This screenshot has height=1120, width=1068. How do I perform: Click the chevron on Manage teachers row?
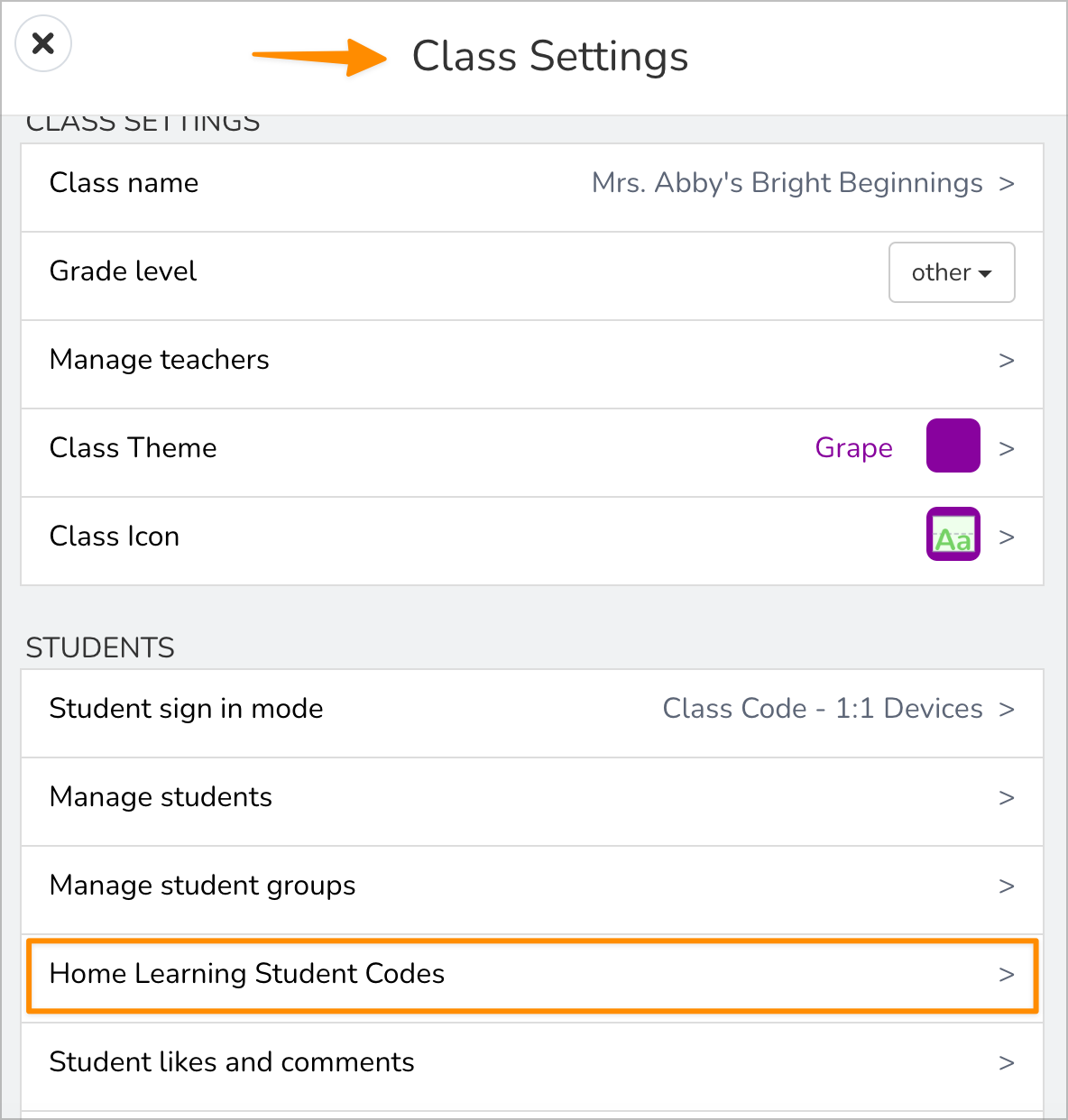pyautogui.click(x=1007, y=361)
